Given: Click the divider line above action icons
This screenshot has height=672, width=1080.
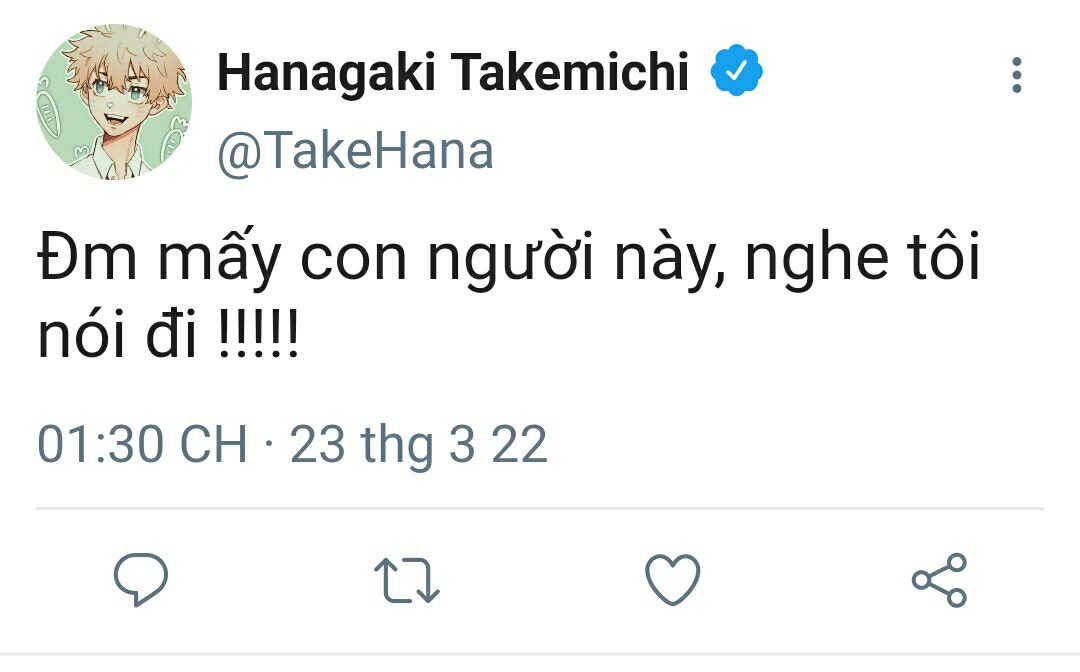Looking at the screenshot, I should click(540, 509).
